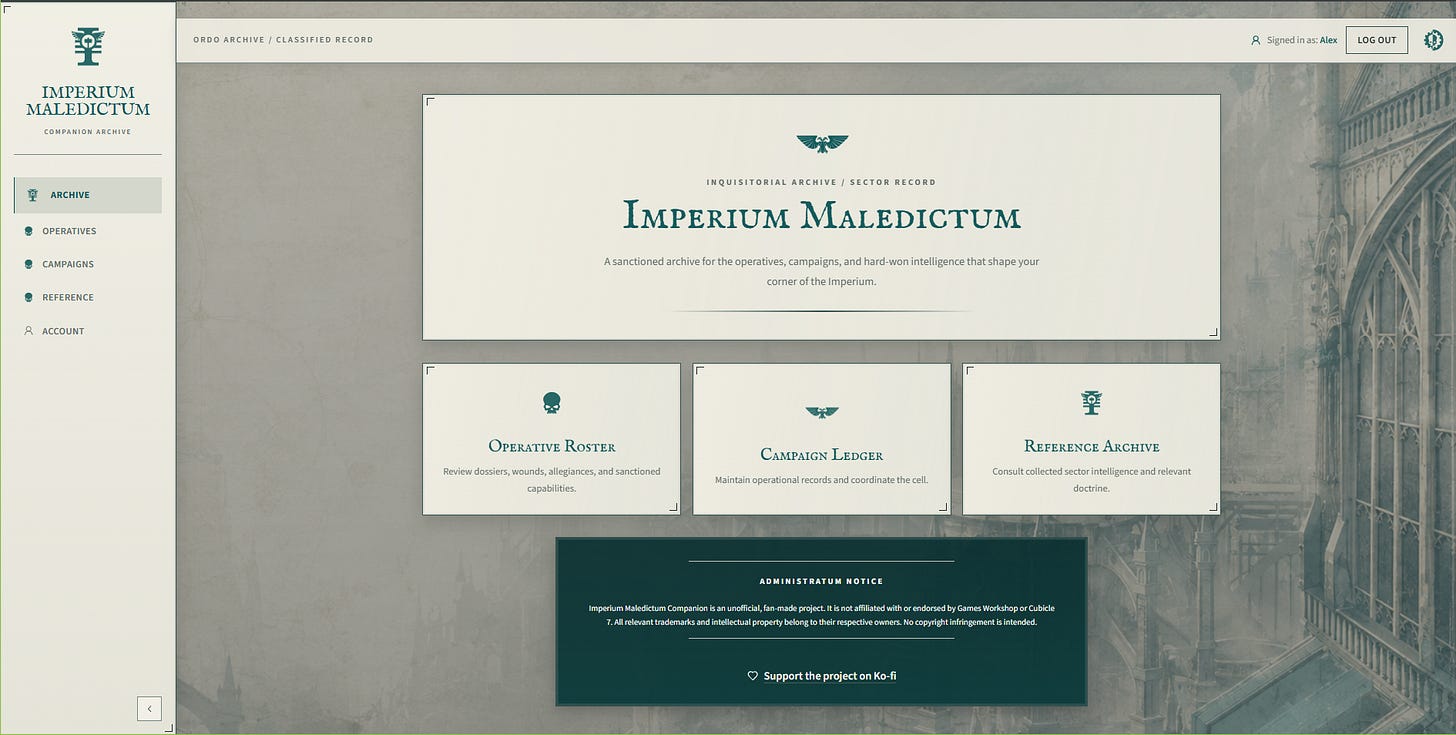Click the Archive emblem icon in sidebar
1456x735 pixels.
click(33, 195)
